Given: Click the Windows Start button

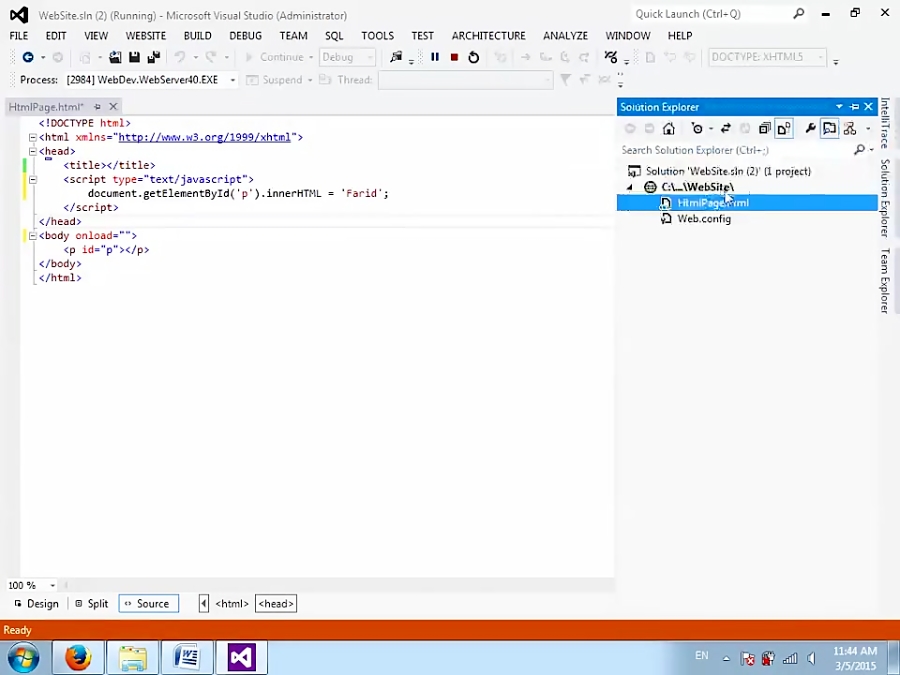Looking at the screenshot, I should (24, 658).
